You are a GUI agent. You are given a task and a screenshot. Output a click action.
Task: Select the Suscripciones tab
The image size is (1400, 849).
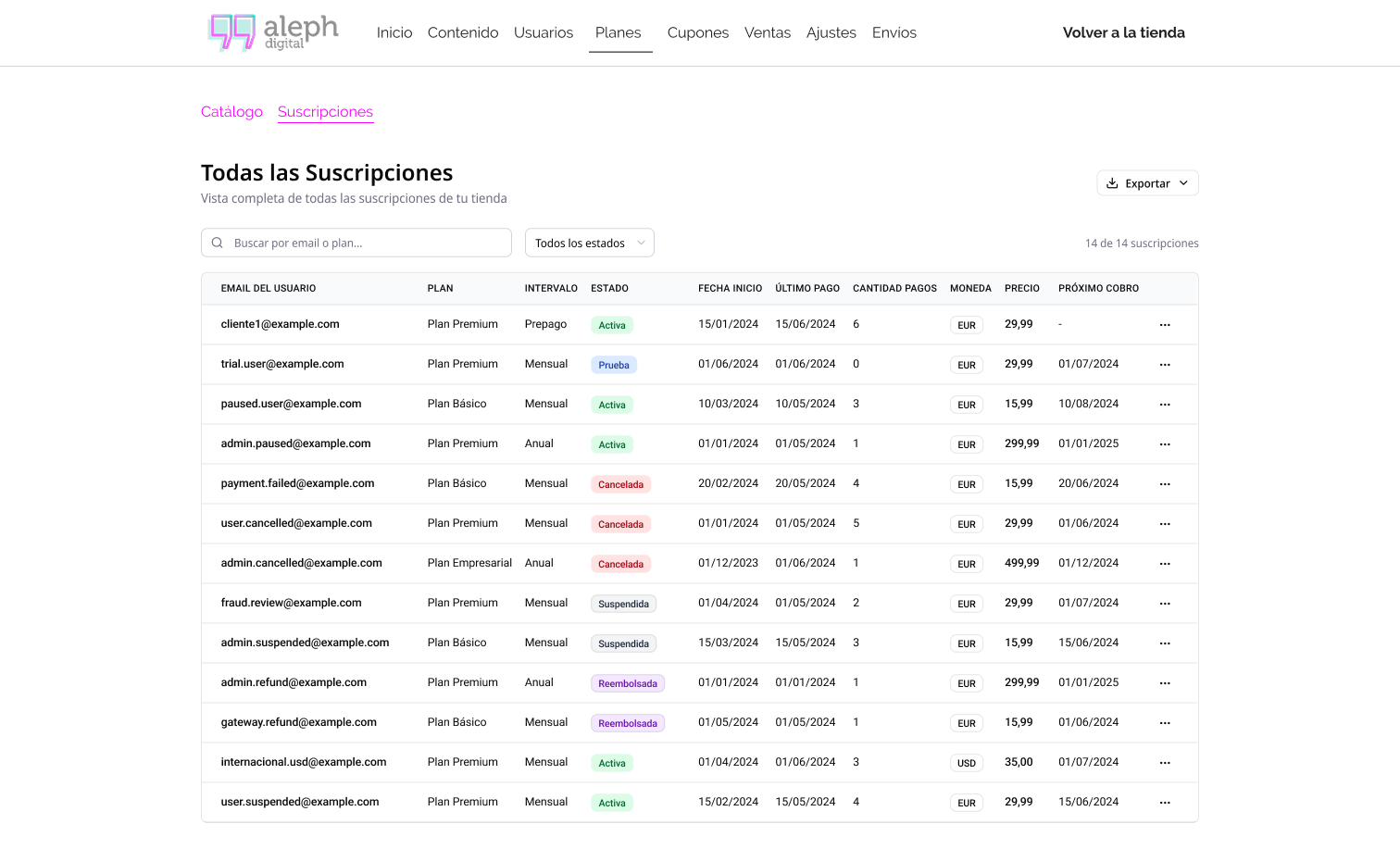(325, 112)
